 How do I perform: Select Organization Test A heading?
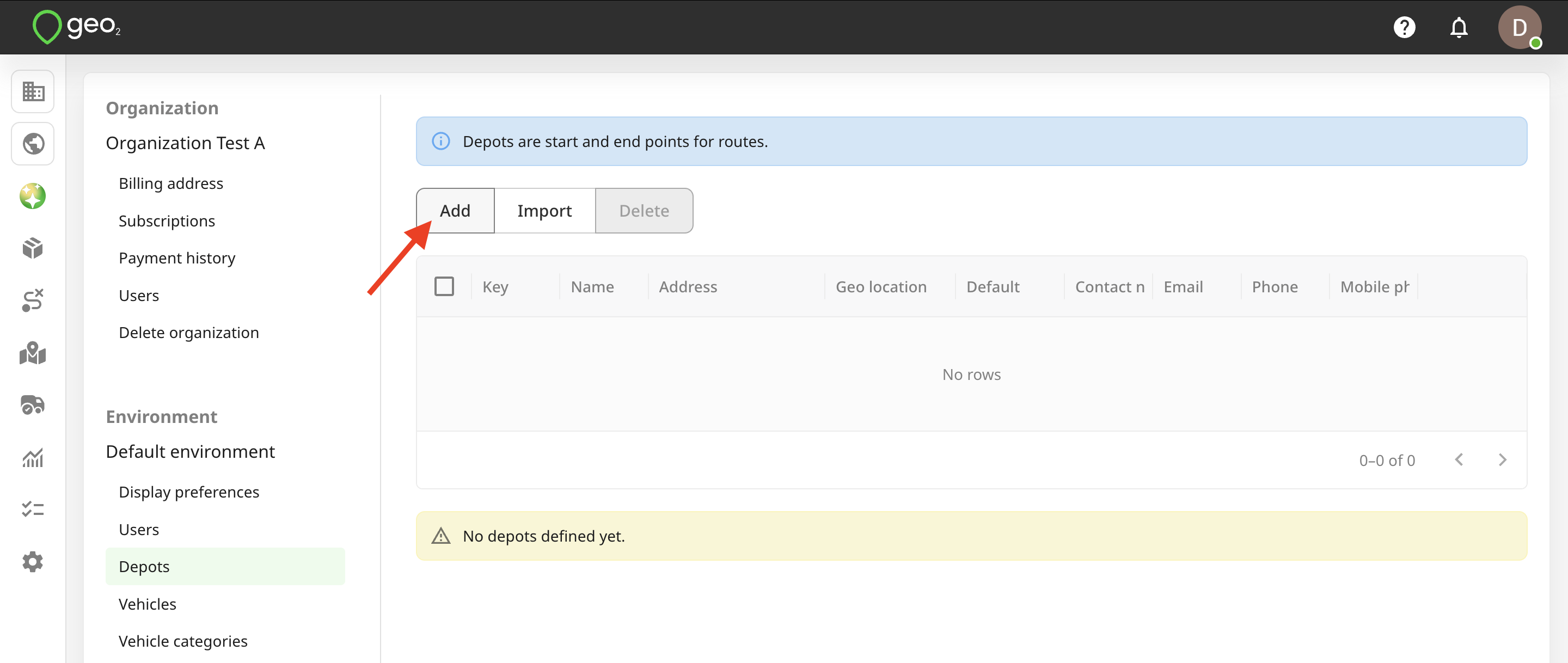coord(185,143)
